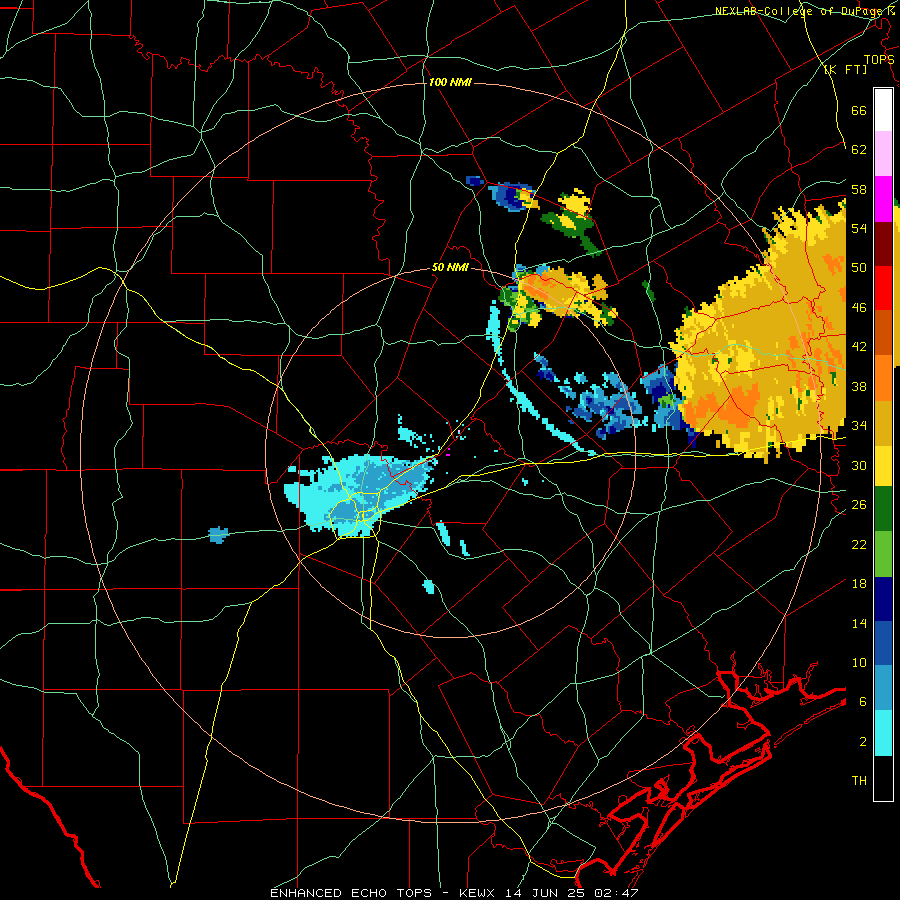The image size is (900, 900).
Task: Click the legend value 10
Action: pyautogui.click(x=859, y=662)
